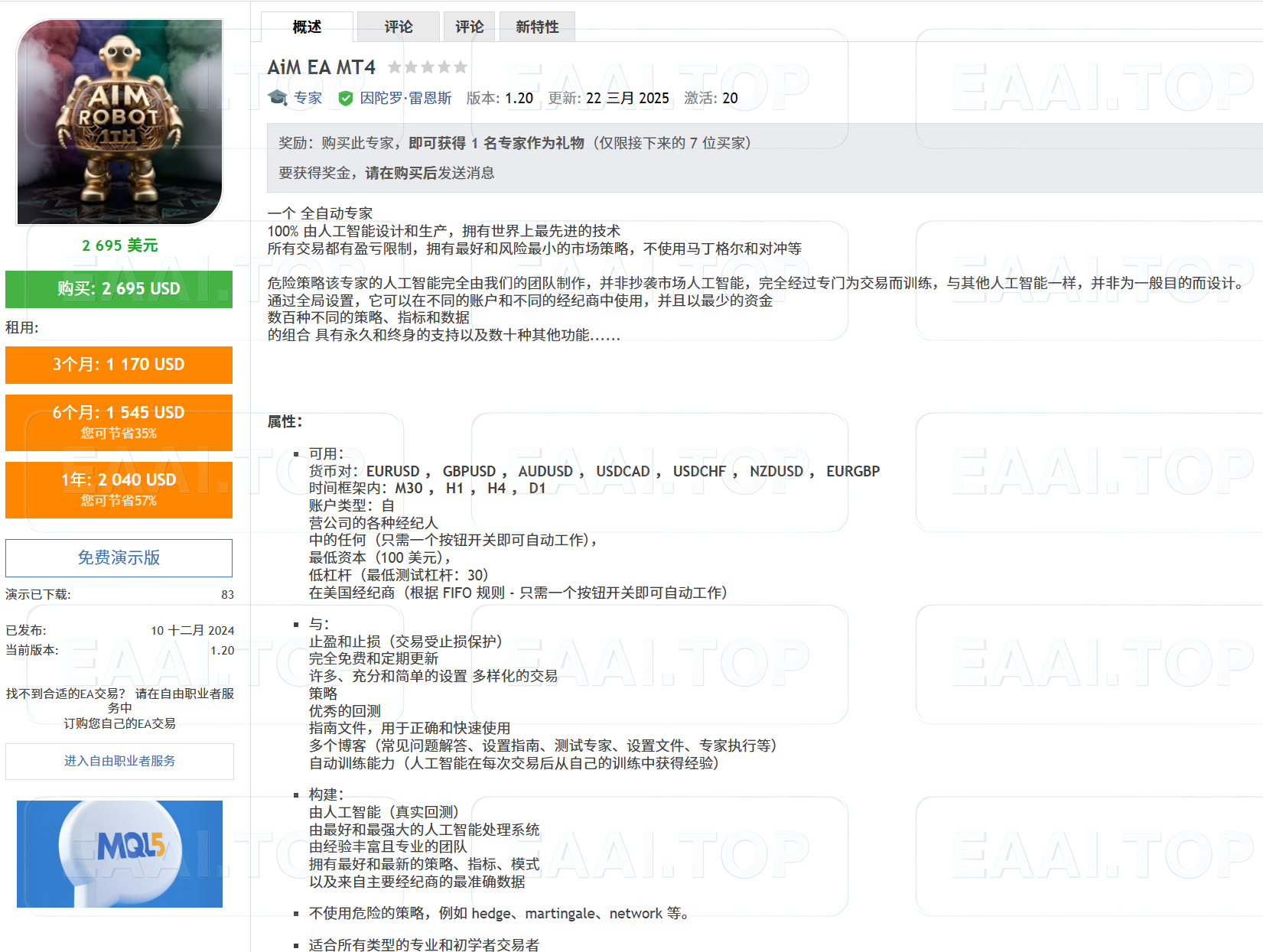Rate with the first star
Image resolution: width=1263 pixels, height=952 pixels.
point(396,67)
